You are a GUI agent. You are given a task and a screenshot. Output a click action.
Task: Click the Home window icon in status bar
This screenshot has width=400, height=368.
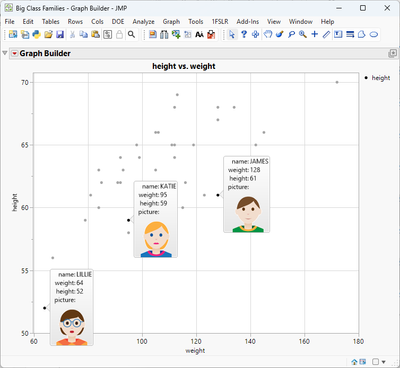tap(354, 362)
